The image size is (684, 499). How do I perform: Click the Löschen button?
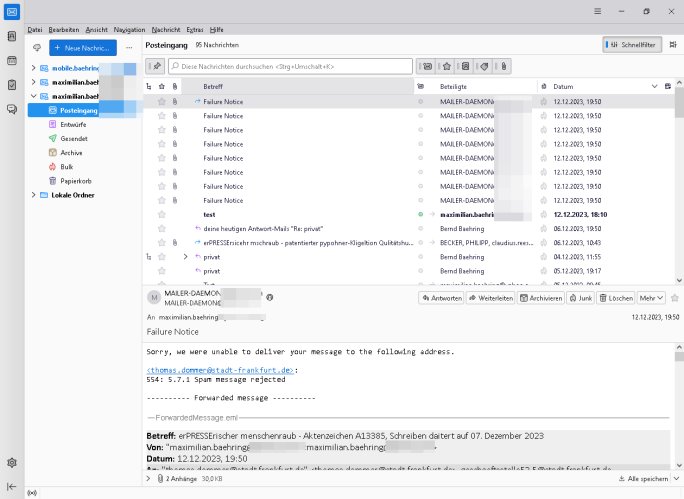[x=616, y=298]
